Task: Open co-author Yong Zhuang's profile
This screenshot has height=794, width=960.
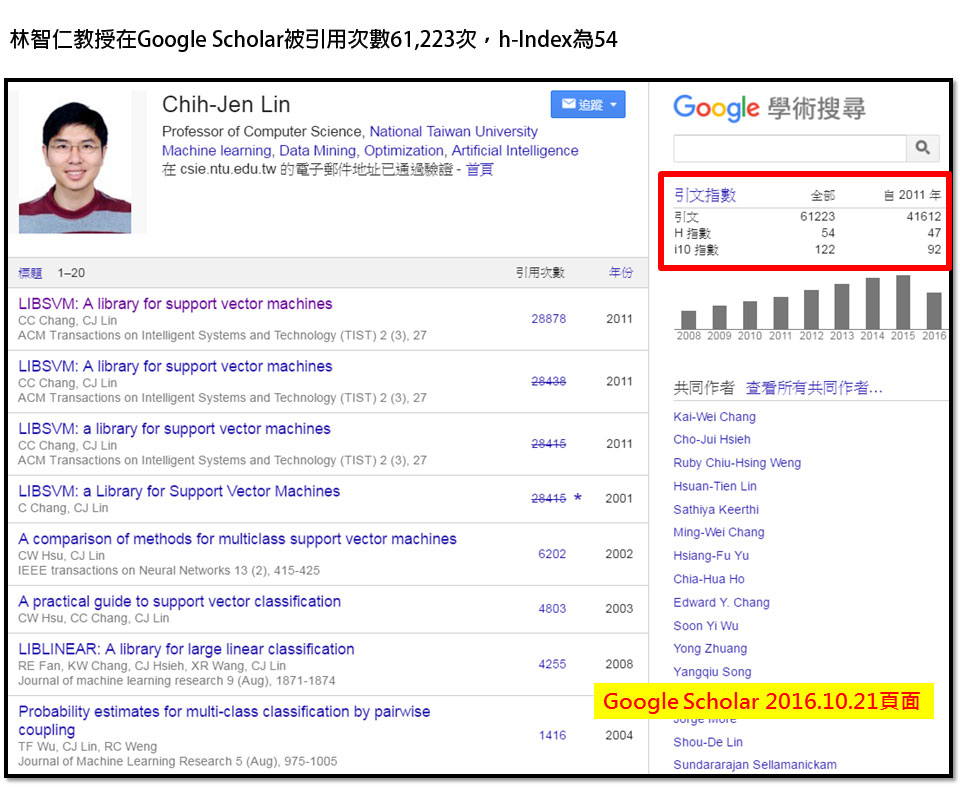Action: pyautogui.click(x=710, y=648)
